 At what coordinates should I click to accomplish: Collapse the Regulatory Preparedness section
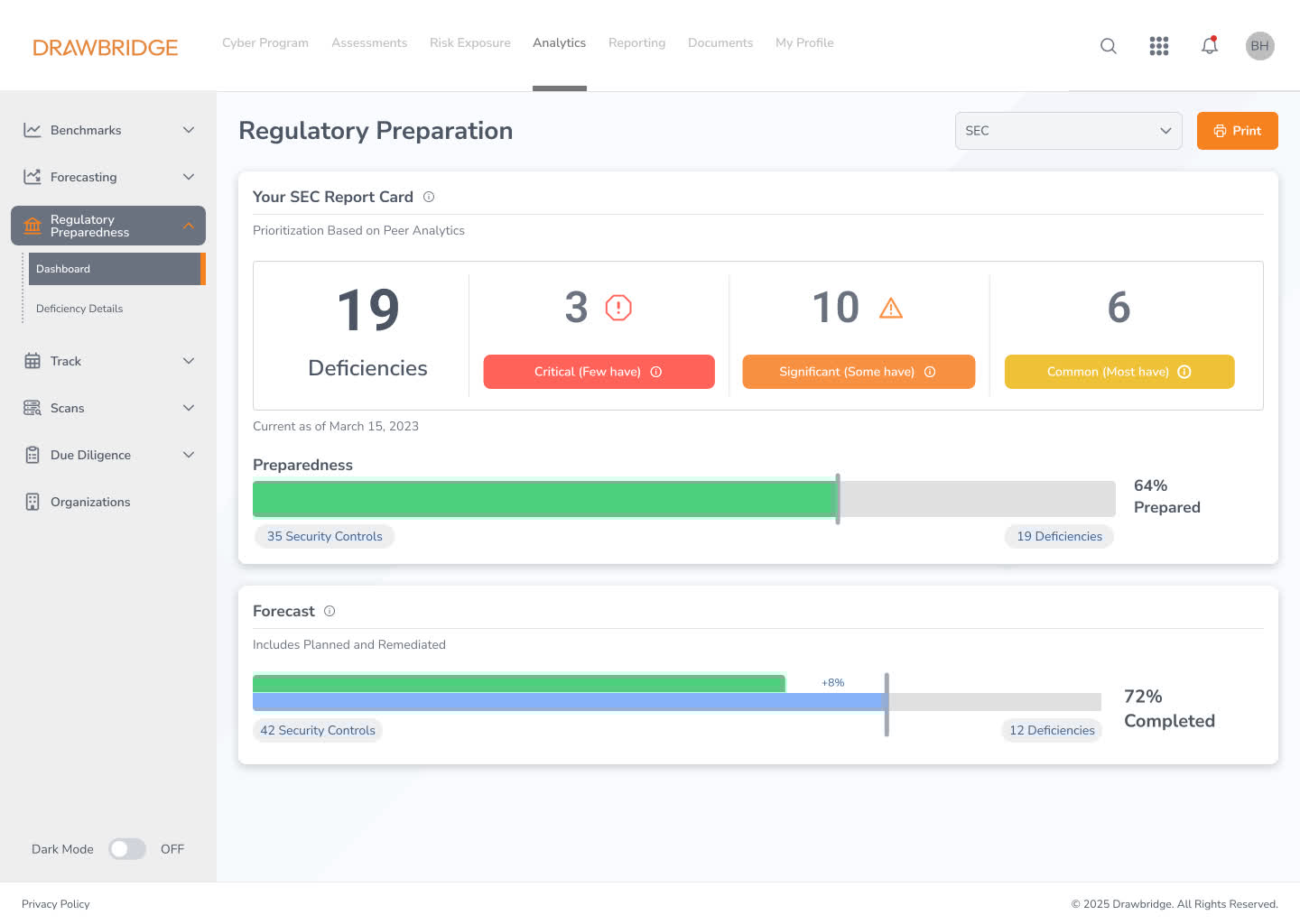pyautogui.click(x=188, y=226)
